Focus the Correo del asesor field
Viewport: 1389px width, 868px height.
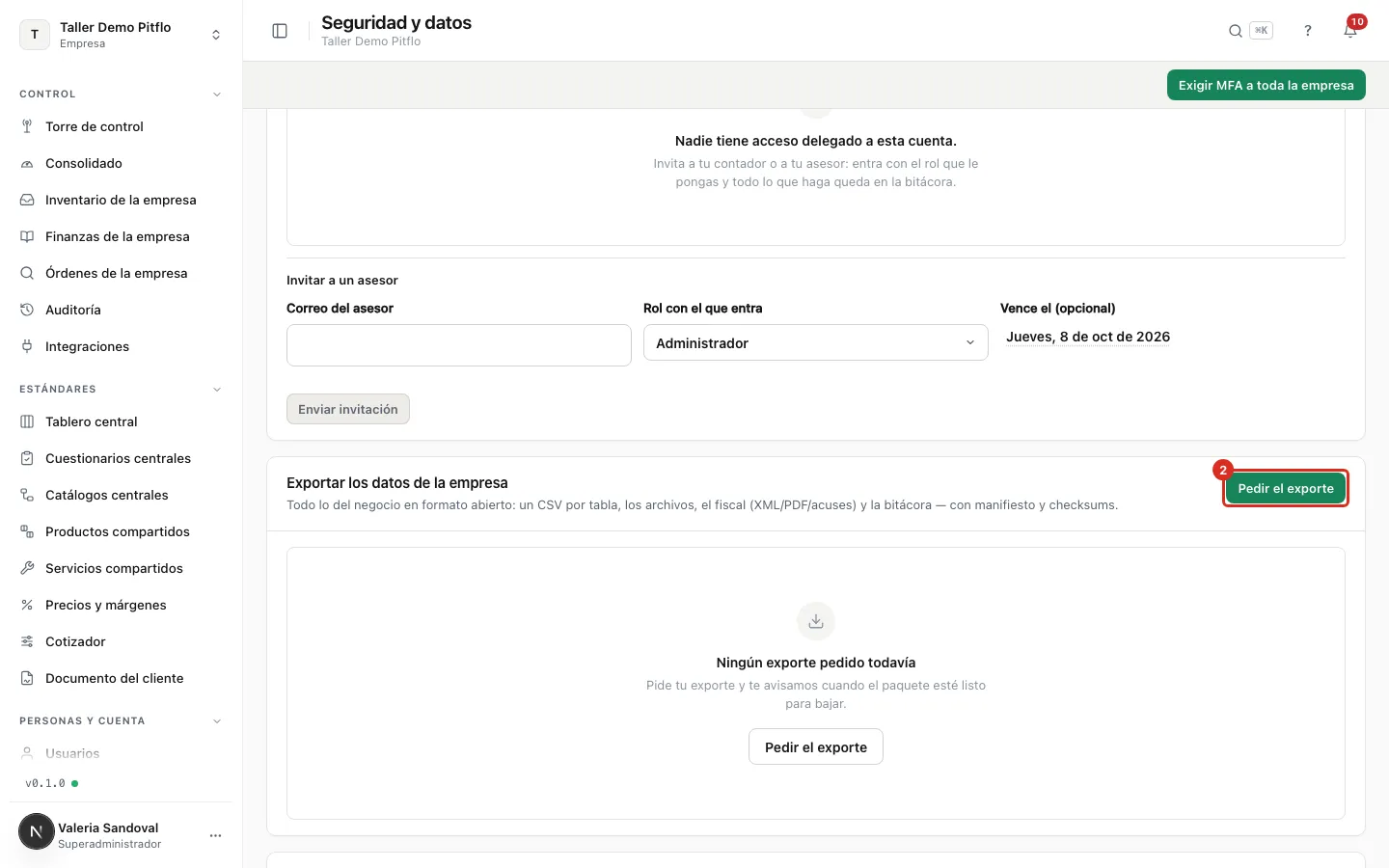click(459, 345)
